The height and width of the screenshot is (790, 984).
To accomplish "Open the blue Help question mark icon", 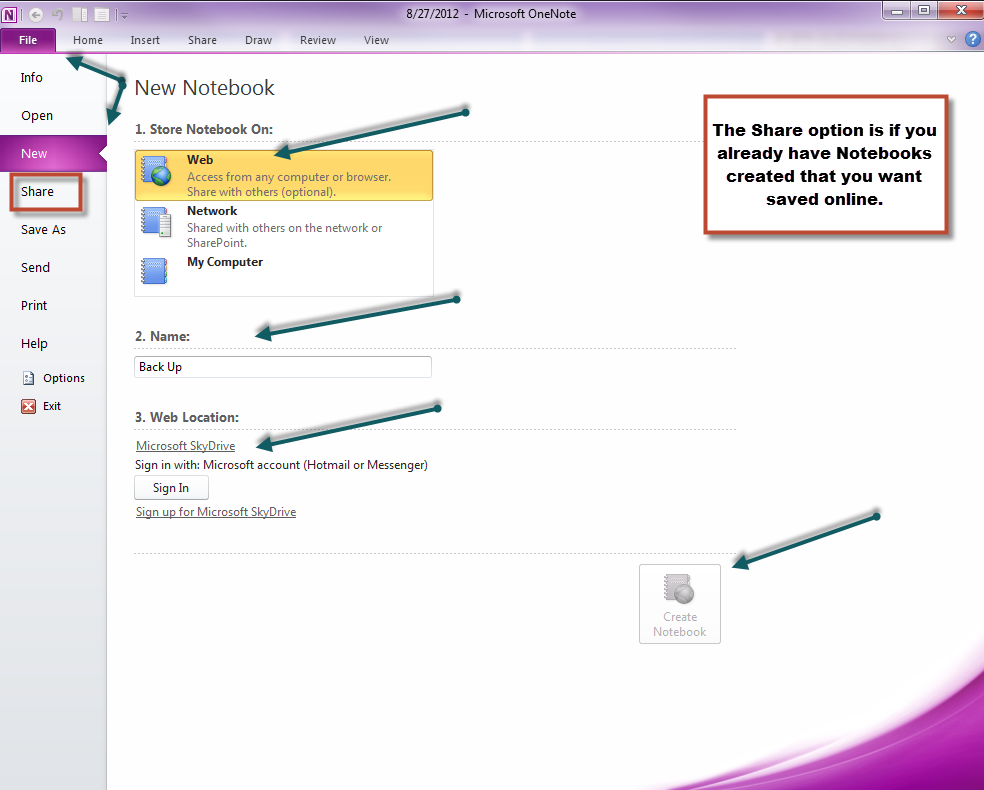I will pos(972,40).
